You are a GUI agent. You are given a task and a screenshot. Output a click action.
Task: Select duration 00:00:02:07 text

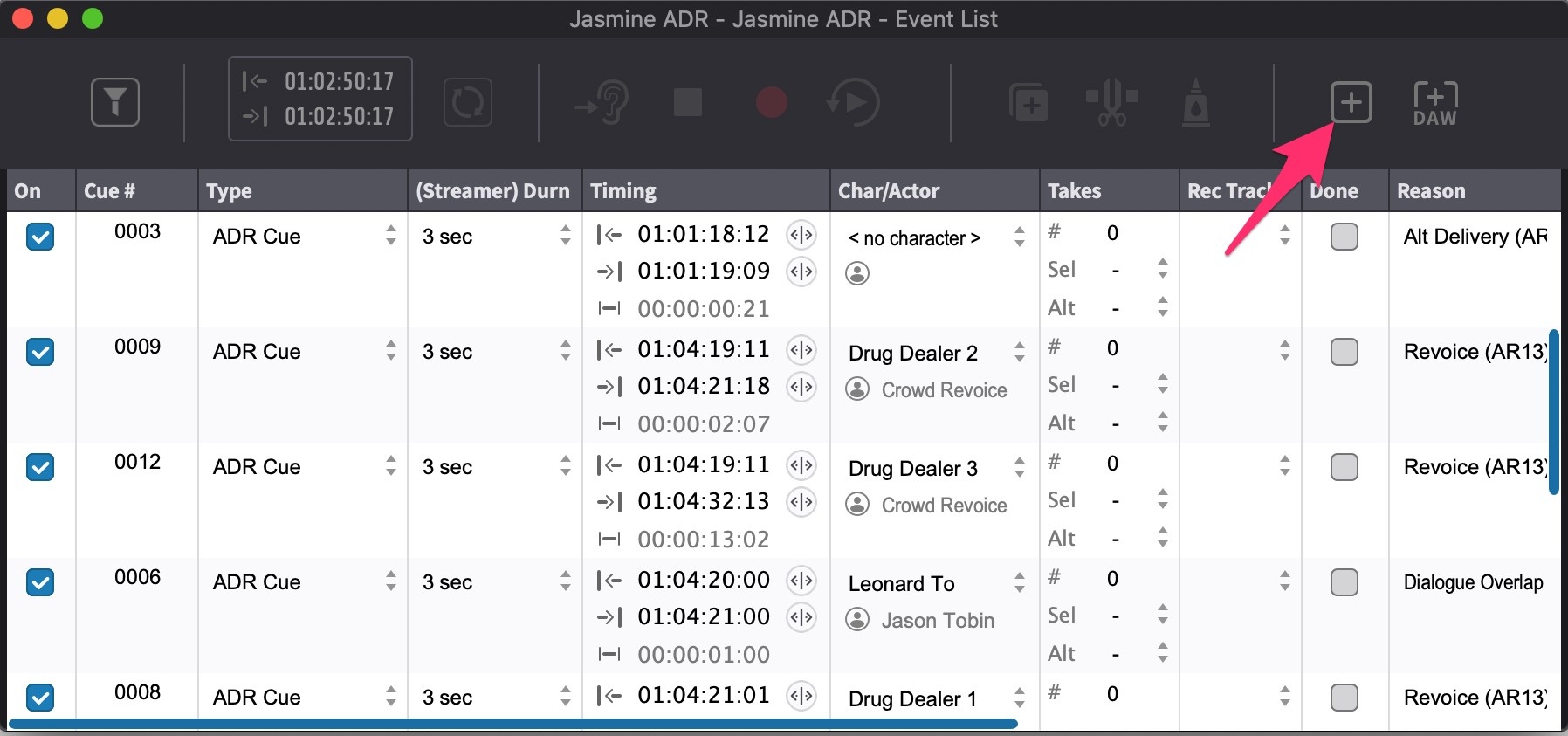[704, 424]
